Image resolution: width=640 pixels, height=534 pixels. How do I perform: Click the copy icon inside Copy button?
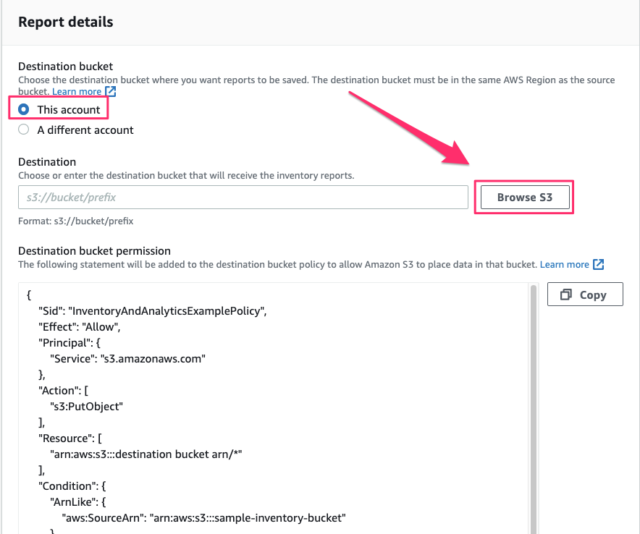pos(566,295)
